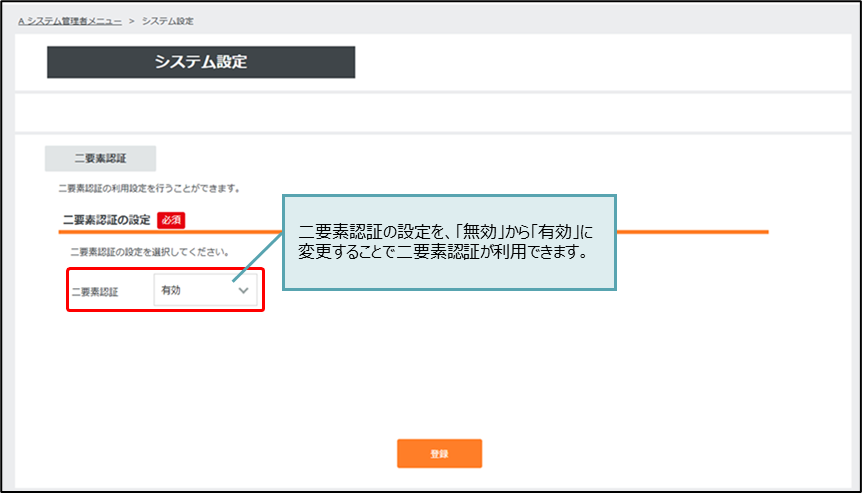The height and width of the screenshot is (493, 862).
Task: Click the 有効 value text in the dropdown
Action: 171,291
